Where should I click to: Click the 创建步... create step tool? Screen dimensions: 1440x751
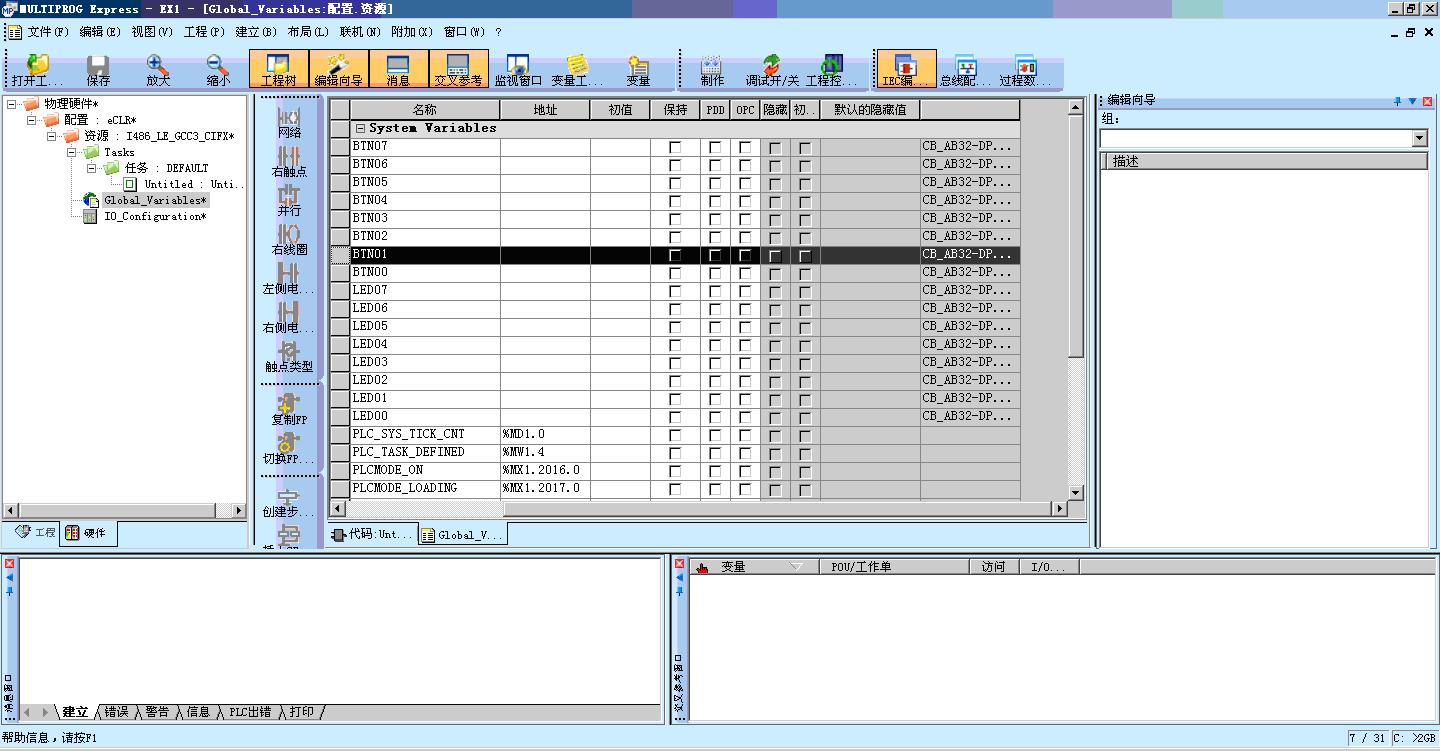pos(289,500)
